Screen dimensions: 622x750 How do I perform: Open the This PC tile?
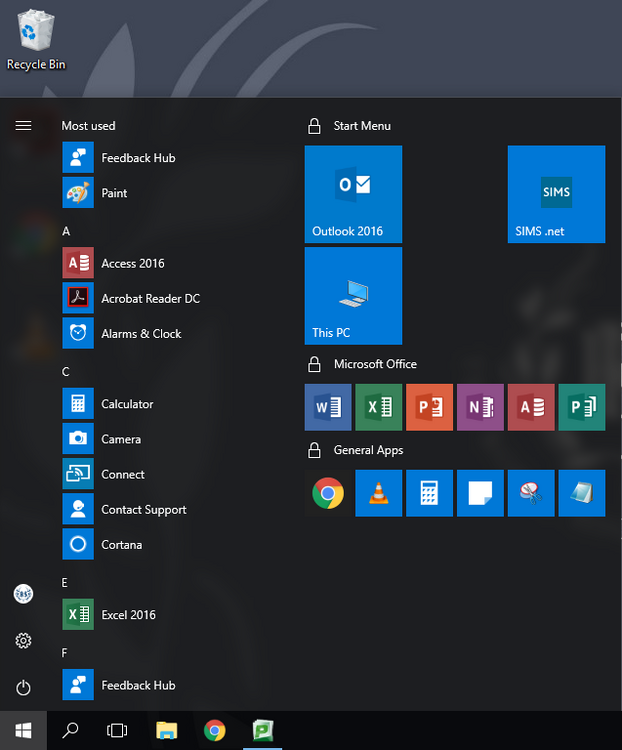coord(353,296)
